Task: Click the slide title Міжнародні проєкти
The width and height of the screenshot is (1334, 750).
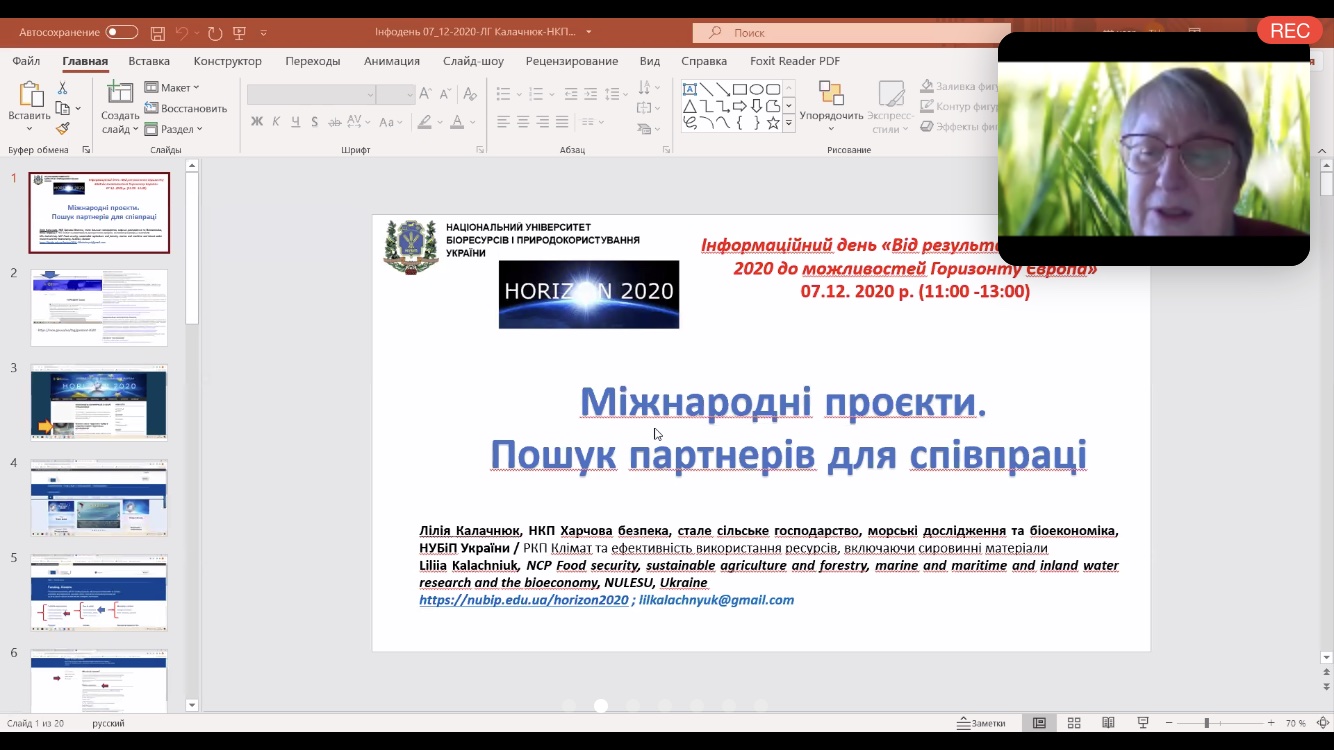Action: [x=783, y=402]
